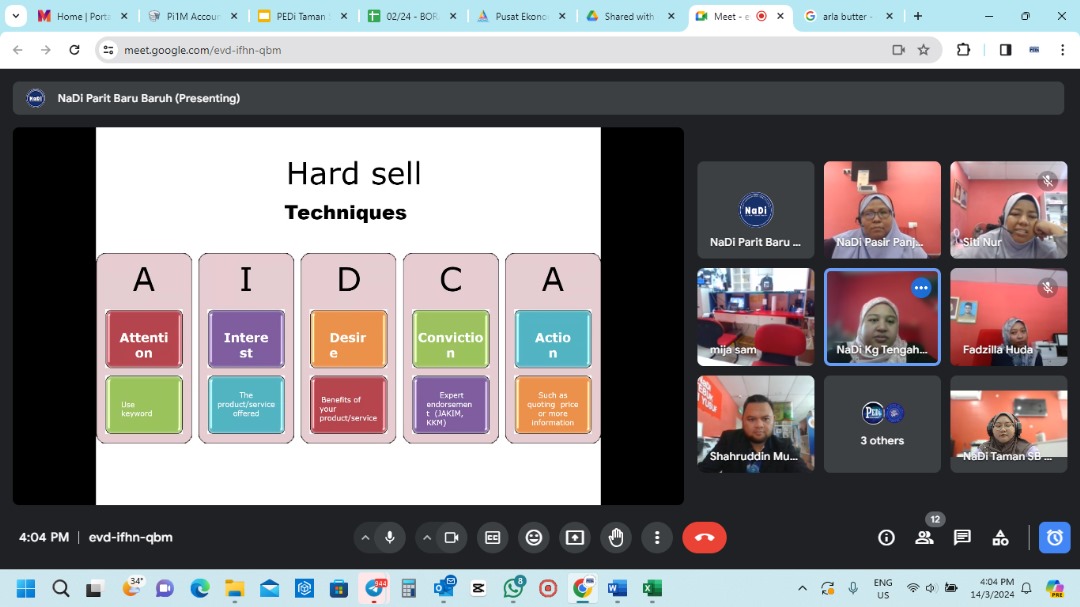Click the address bar showing meet.google.com
This screenshot has height=607, width=1080.
(x=500, y=50)
